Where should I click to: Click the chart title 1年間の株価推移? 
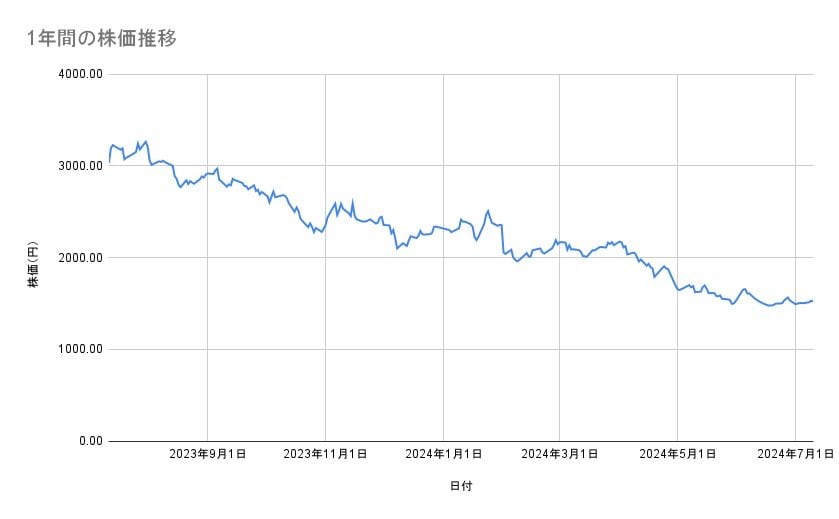101,39
